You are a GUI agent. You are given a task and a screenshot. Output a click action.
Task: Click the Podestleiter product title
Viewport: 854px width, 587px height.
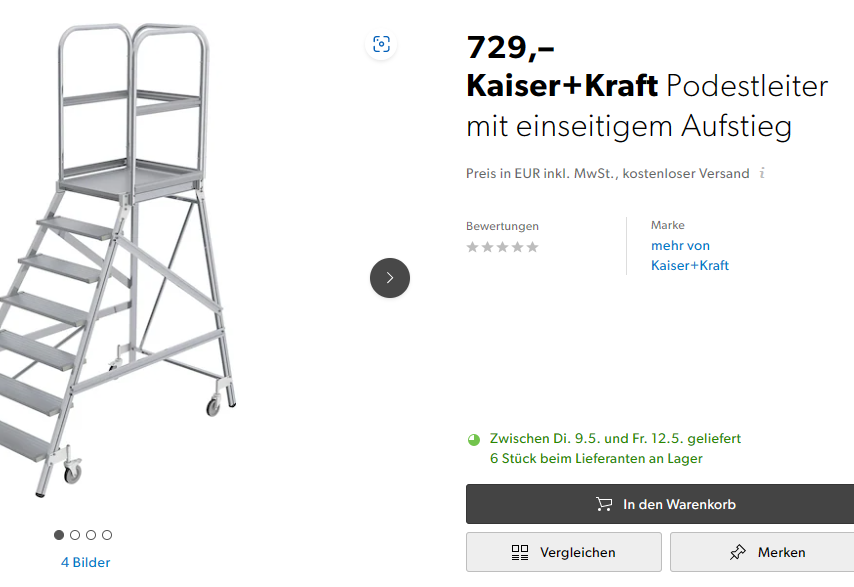point(647,106)
